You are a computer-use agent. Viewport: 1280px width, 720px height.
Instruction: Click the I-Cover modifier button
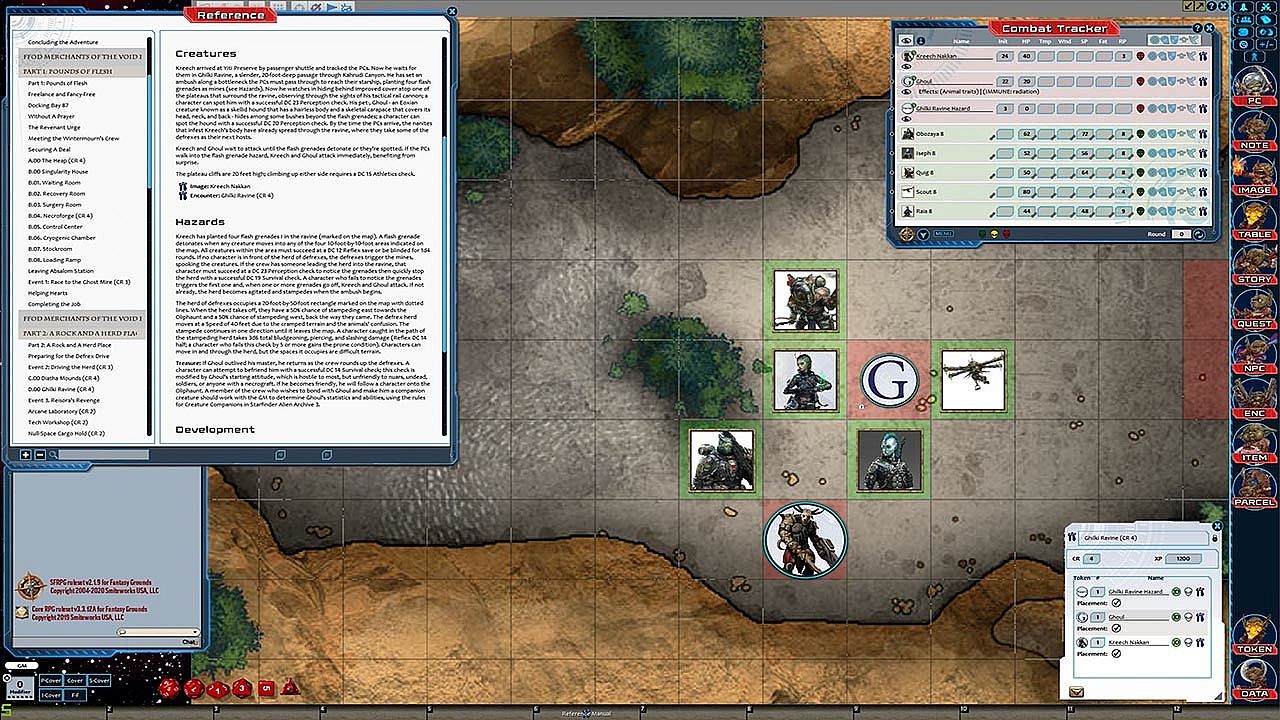(50, 693)
